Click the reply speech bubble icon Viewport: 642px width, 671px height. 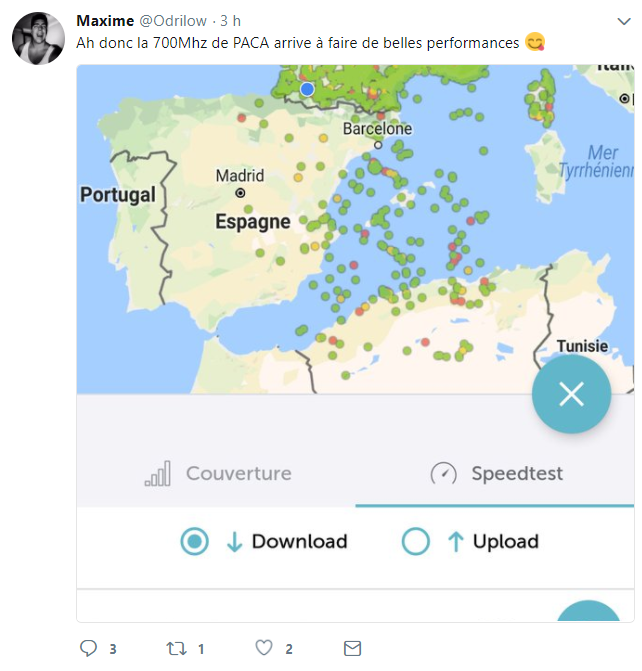point(87,649)
